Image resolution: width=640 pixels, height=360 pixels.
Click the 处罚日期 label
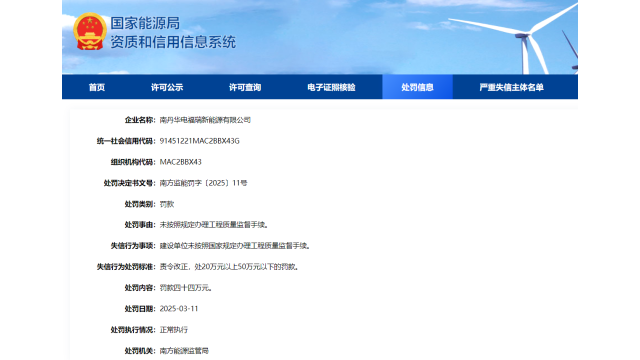(x=140, y=309)
